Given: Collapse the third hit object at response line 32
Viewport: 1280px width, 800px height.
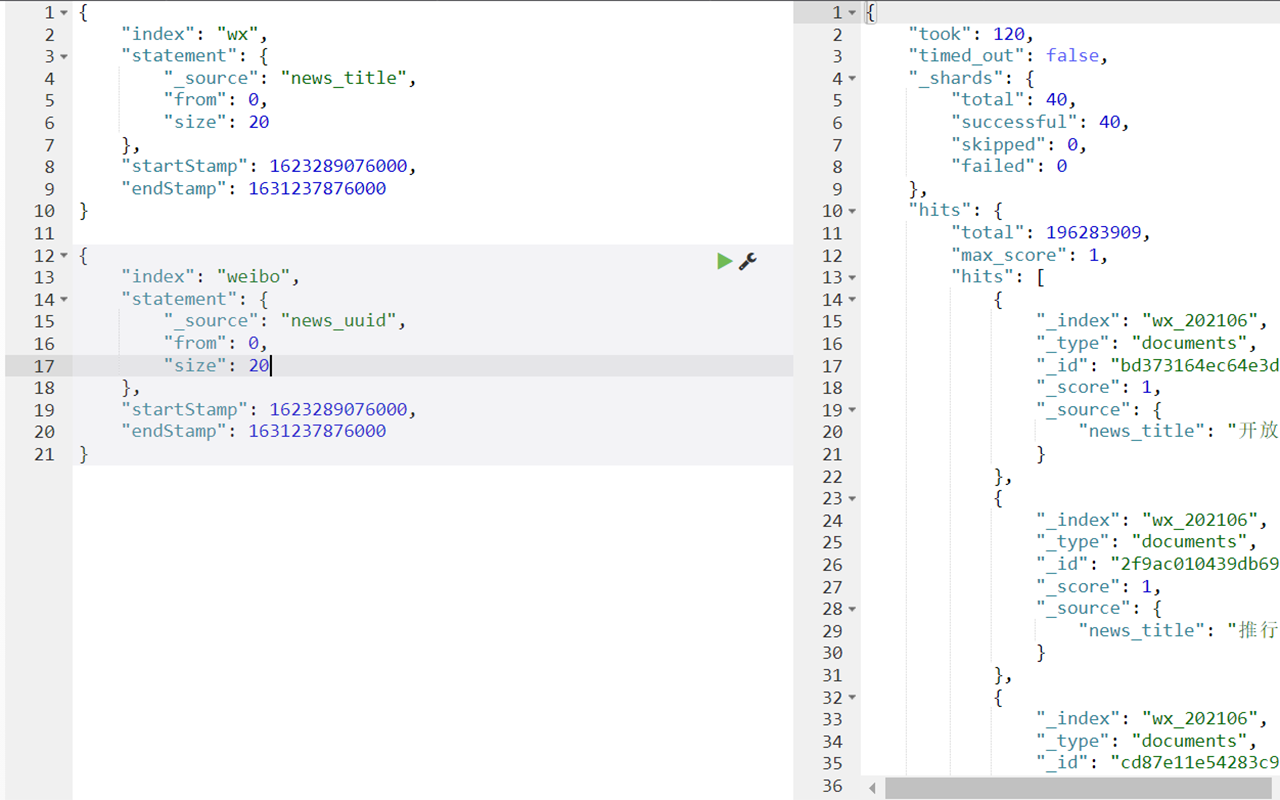Looking at the screenshot, I should tap(852, 698).
